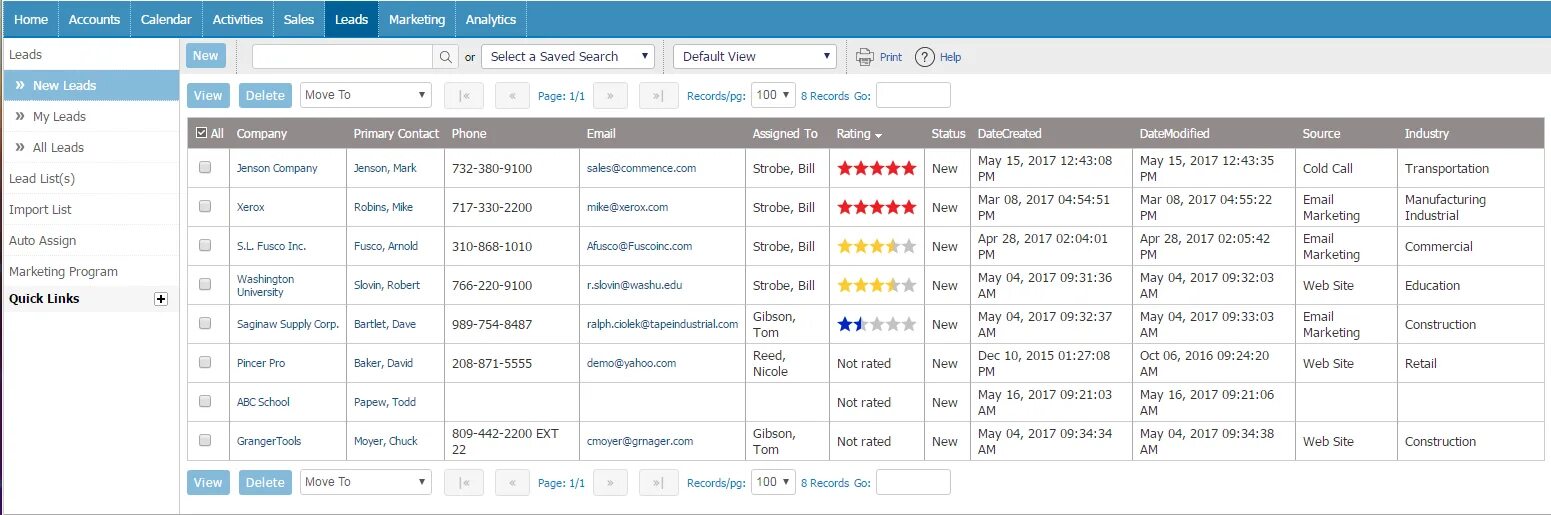
Task: Open bottom Move To dropdown
Action: click(x=365, y=482)
